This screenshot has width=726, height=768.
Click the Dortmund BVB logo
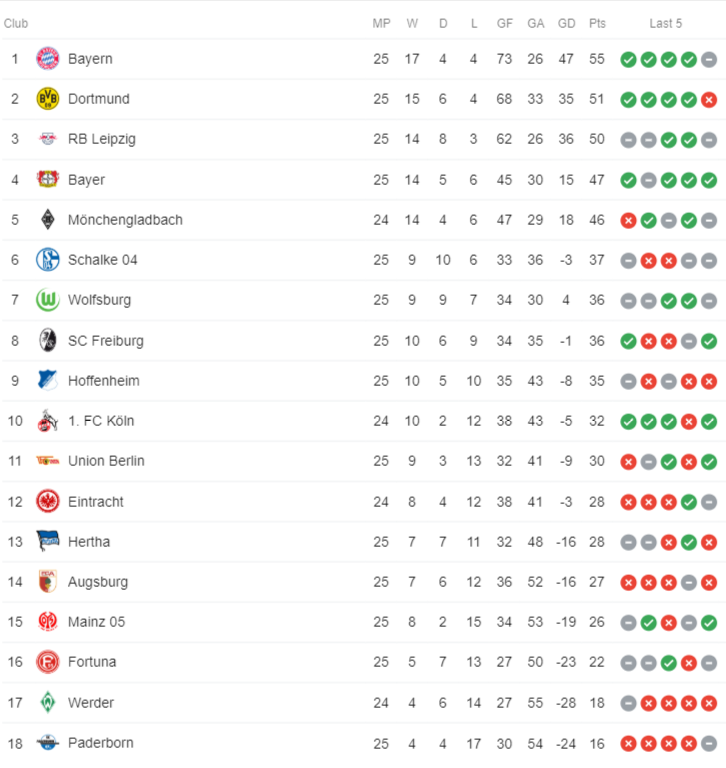pos(48,99)
